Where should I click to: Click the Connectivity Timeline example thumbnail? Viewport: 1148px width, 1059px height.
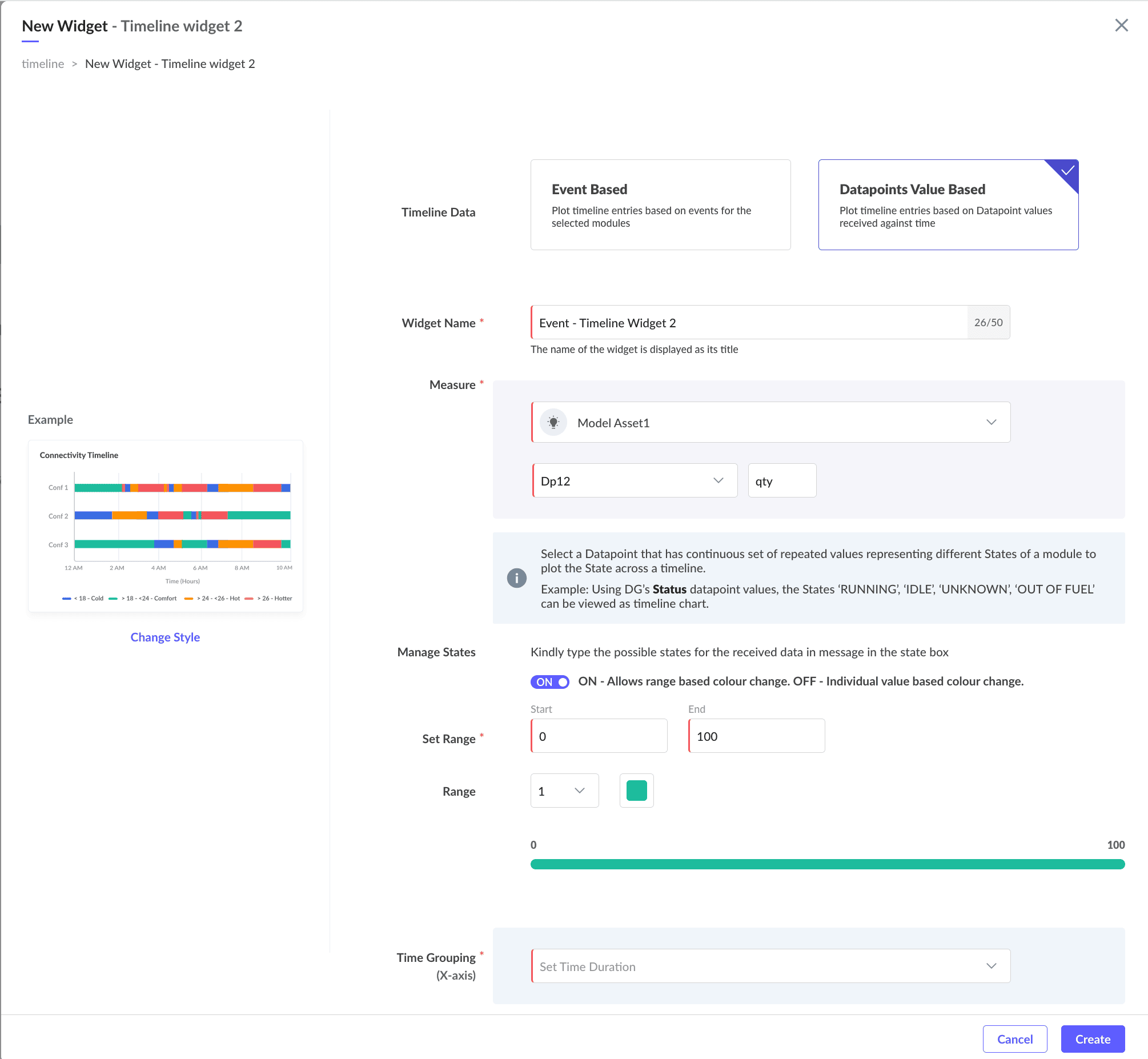point(166,526)
